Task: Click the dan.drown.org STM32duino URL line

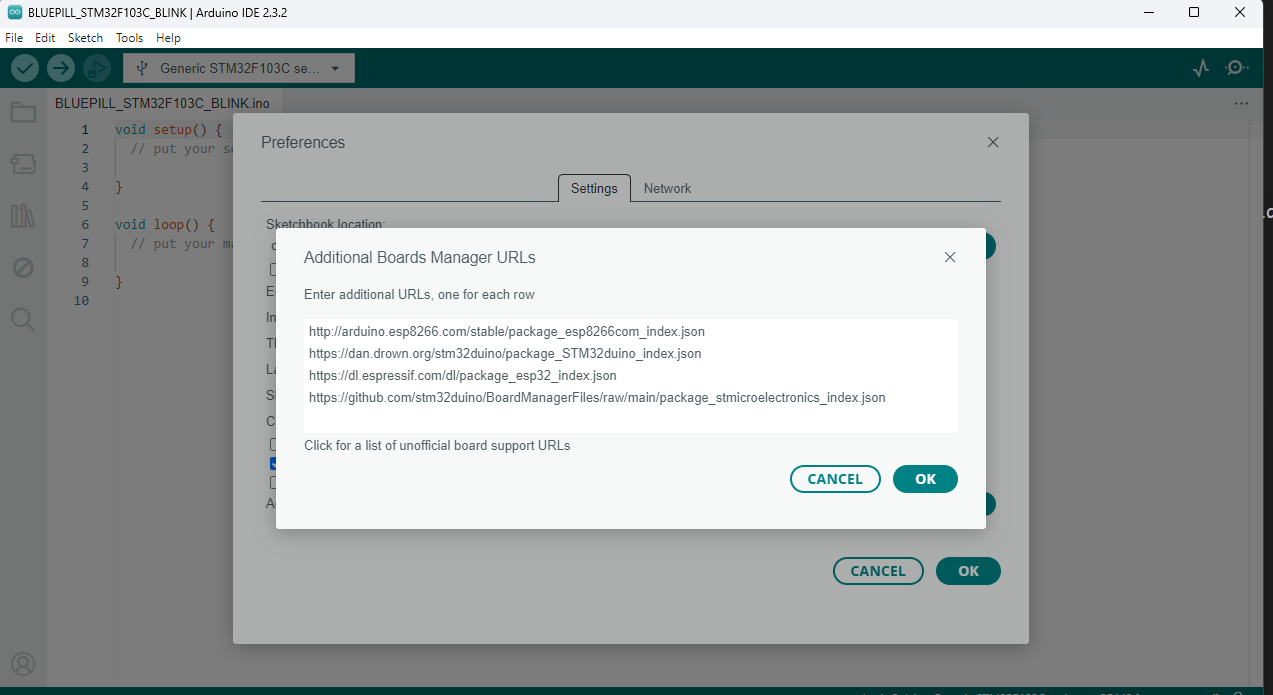Action: [x=505, y=353]
